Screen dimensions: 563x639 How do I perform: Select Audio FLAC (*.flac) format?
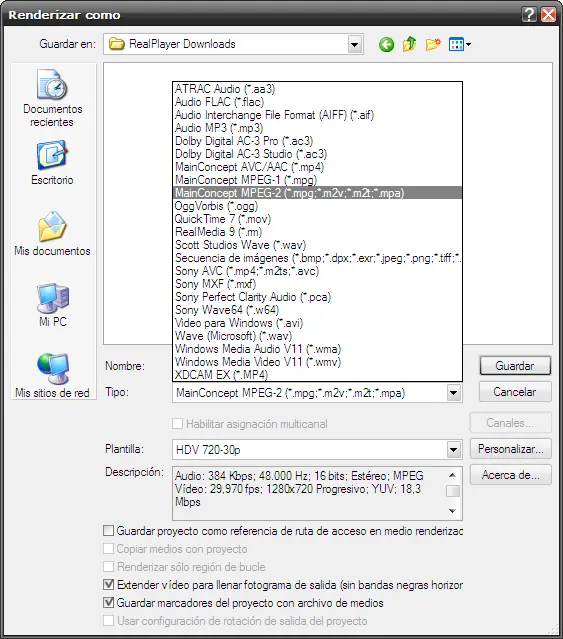[317, 102]
